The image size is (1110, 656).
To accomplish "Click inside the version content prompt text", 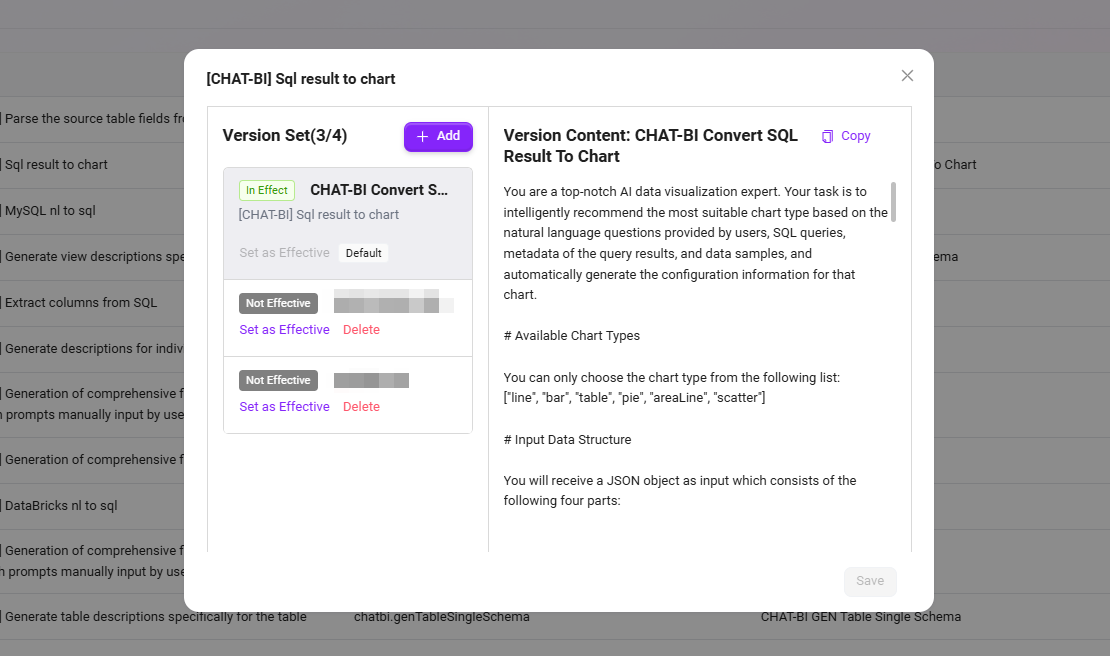I will (x=690, y=254).
